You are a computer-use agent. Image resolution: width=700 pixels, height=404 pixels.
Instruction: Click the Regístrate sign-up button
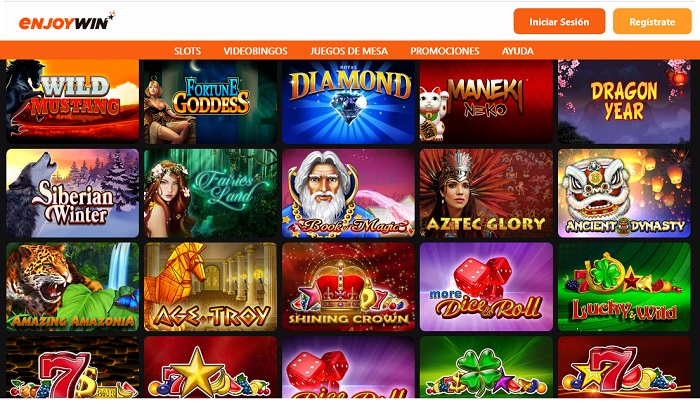[652, 21]
